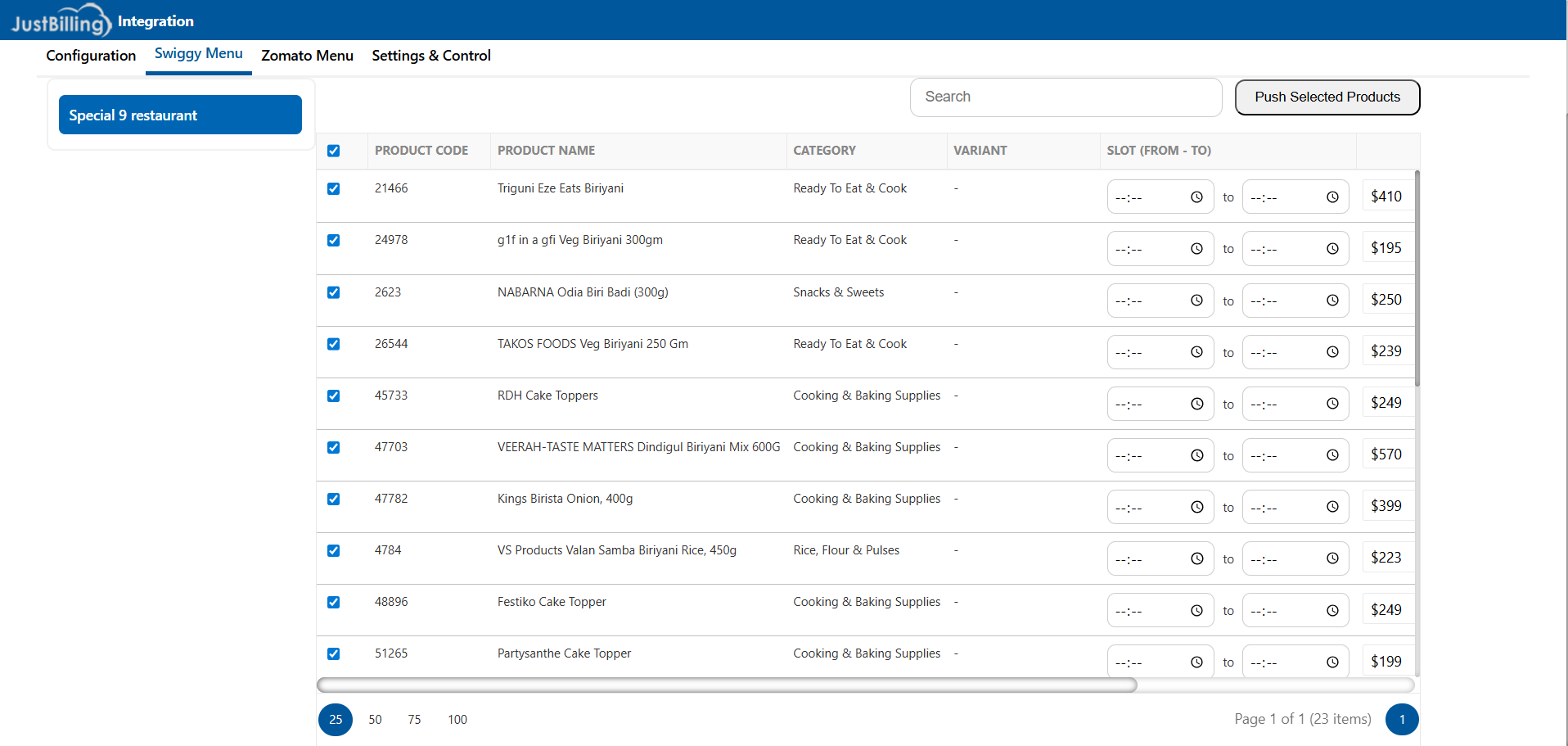
Task: Open Settings & Control tab
Action: tap(431, 56)
